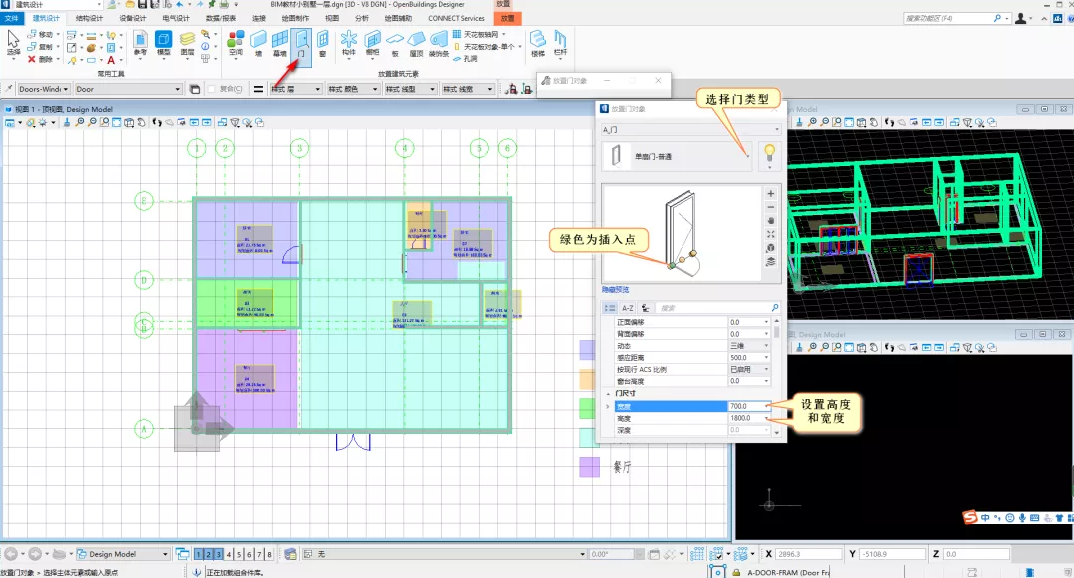The height and width of the screenshot is (578, 1074).
Task: Switch to the 结构设计 ribbon tab
Action: [x=89, y=18]
